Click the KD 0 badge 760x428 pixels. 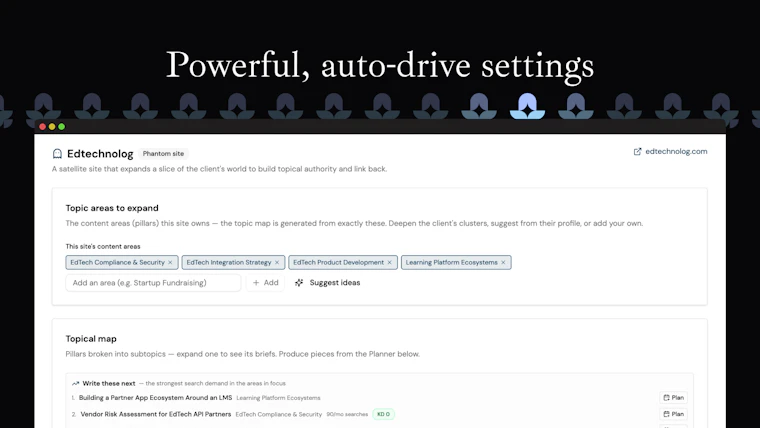point(383,414)
